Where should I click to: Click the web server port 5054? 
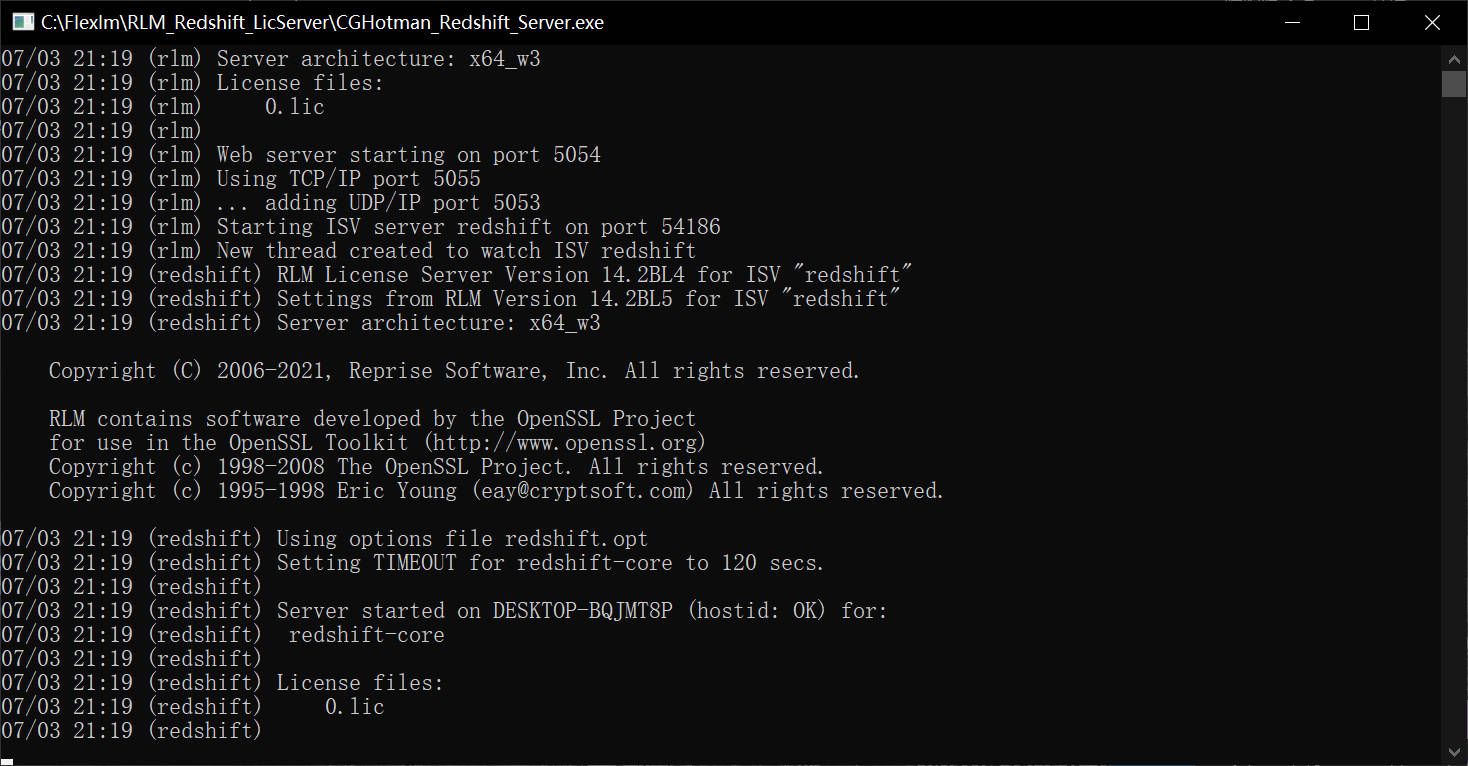pyautogui.click(x=576, y=155)
